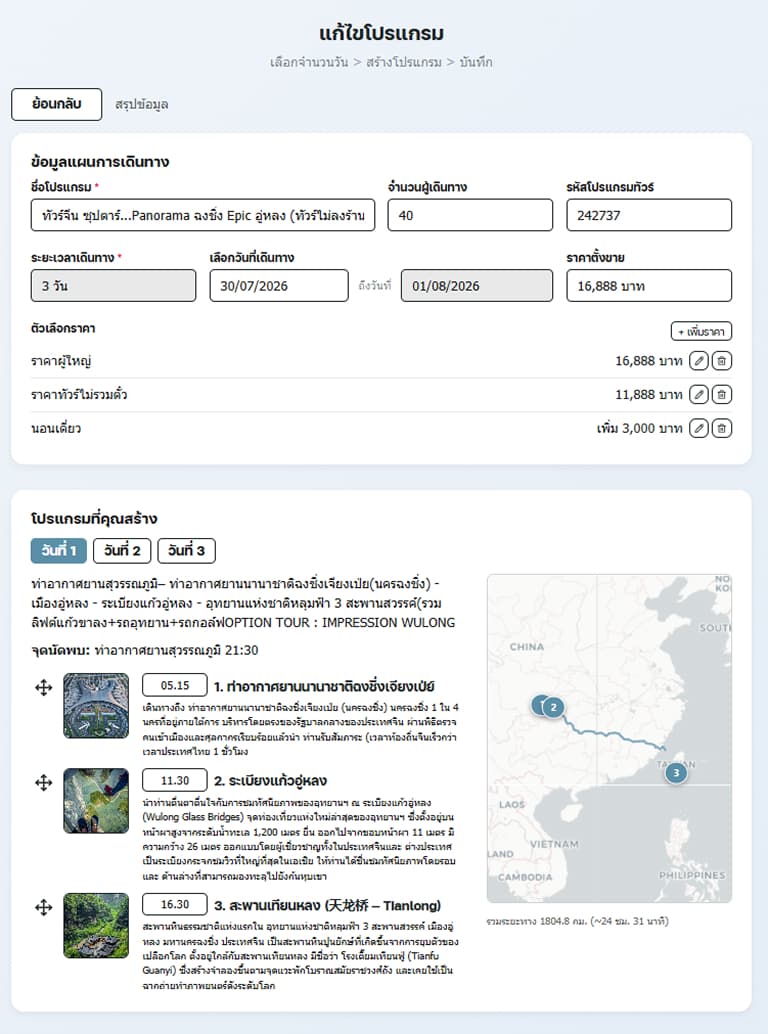The height and width of the screenshot is (1034, 768).
Task: Click the 11,888 บาท price value
Action: pos(649,394)
